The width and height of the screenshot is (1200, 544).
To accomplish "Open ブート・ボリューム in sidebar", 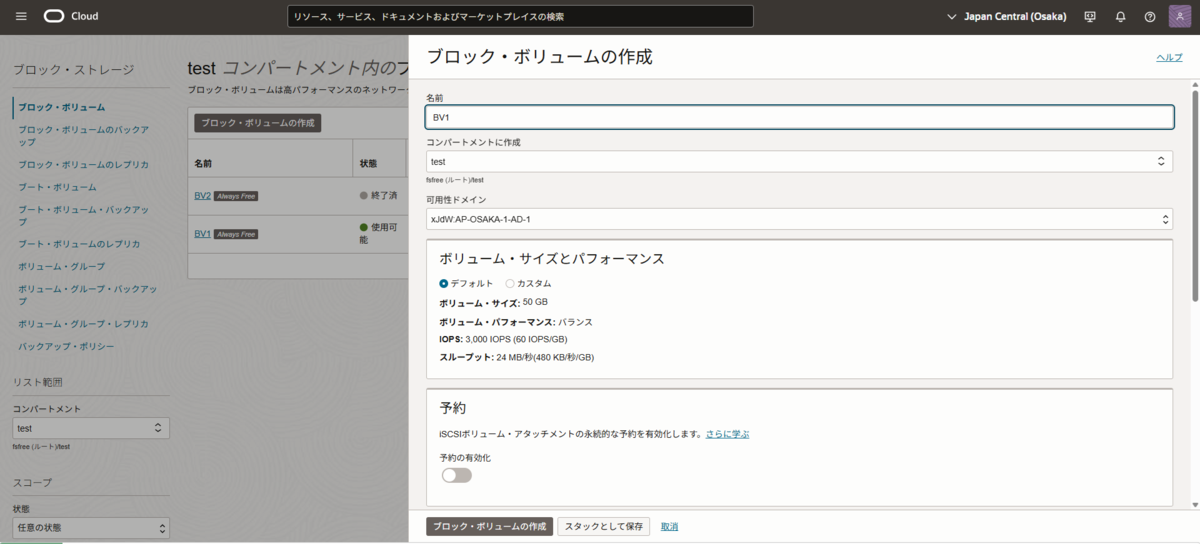I will coord(57,187).
